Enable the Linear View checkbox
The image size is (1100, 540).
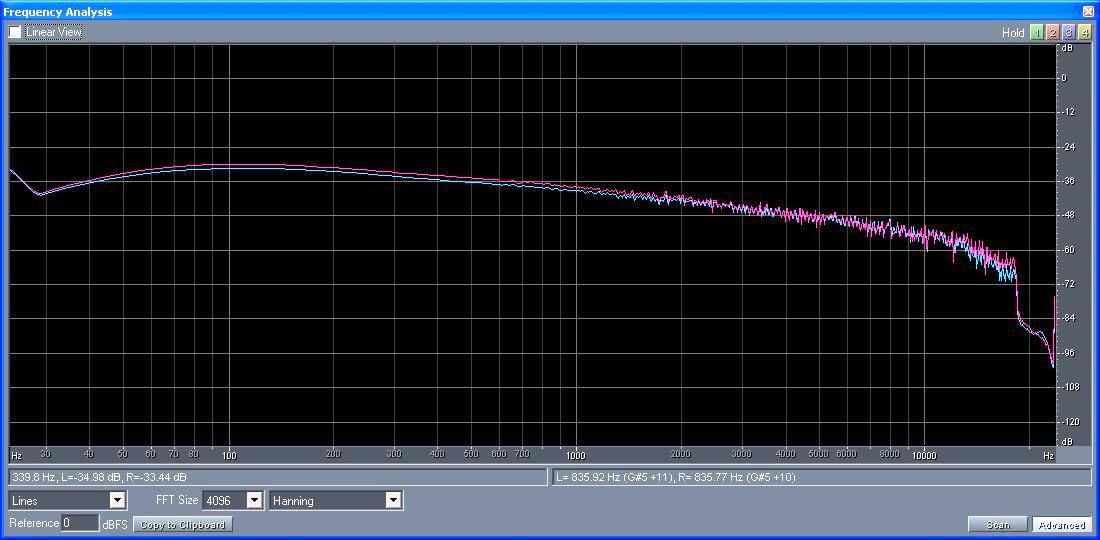coord(15,32)
